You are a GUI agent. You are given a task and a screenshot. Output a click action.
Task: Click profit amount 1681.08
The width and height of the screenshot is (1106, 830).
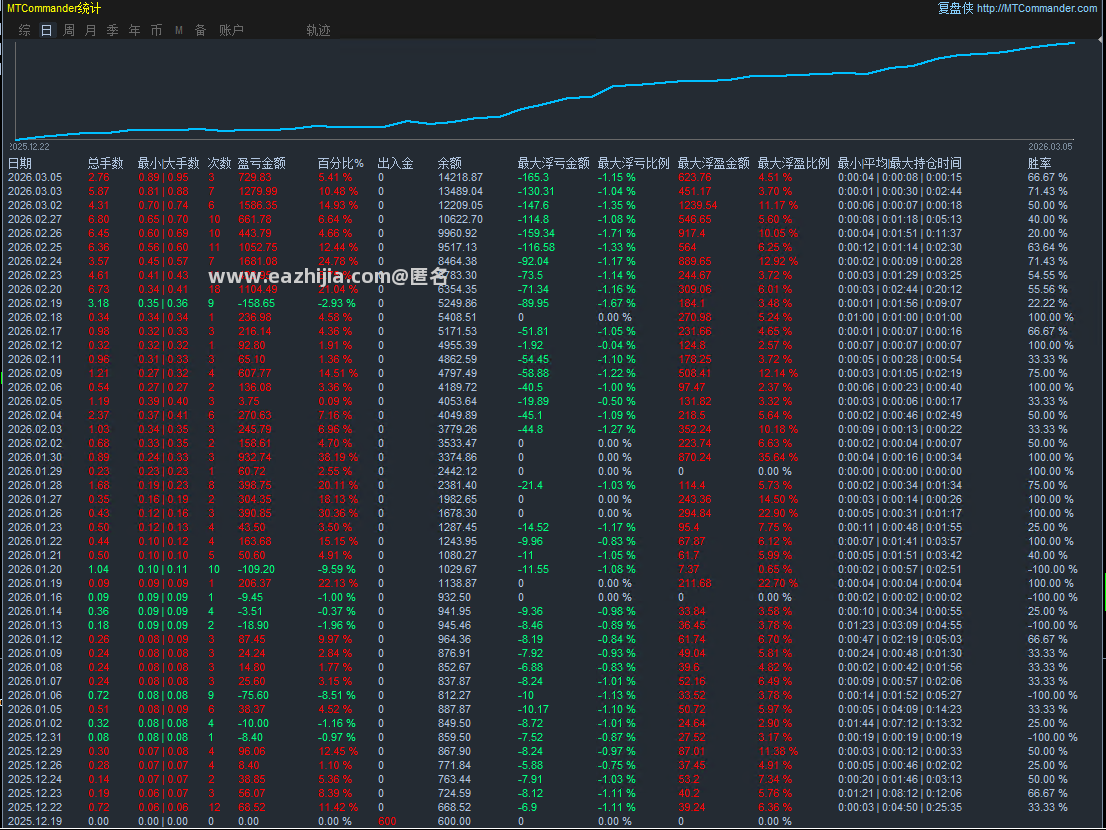pyautogui.click(x=257, y=262)
